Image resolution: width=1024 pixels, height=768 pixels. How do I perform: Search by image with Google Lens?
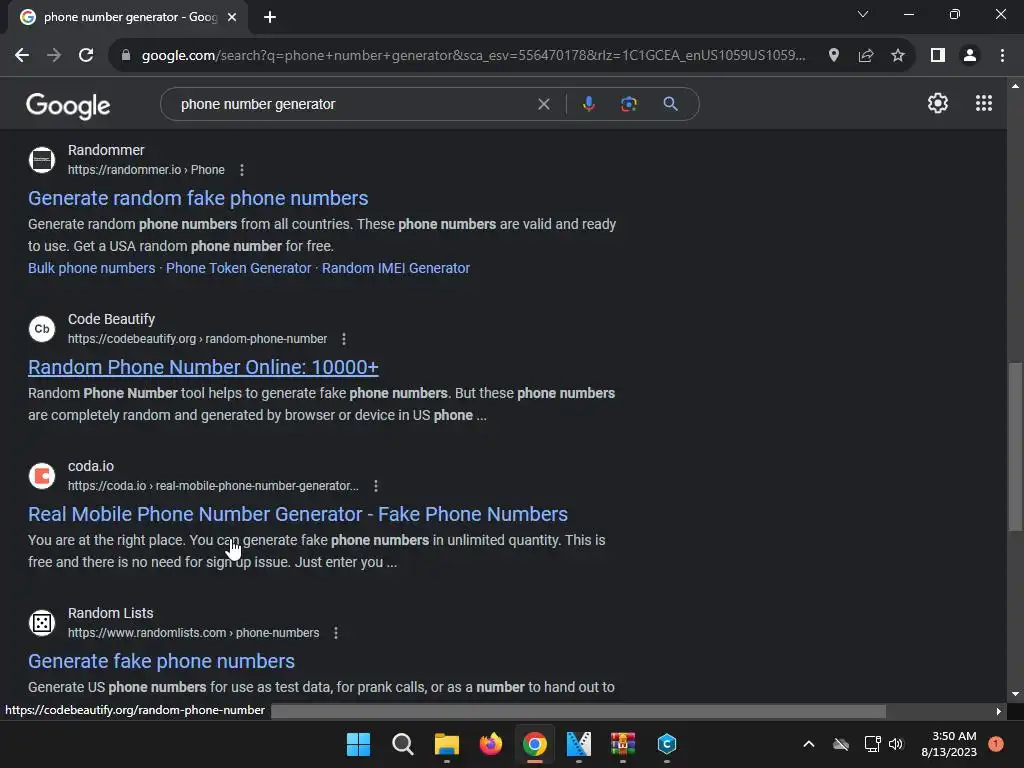[x=628, y=104]
